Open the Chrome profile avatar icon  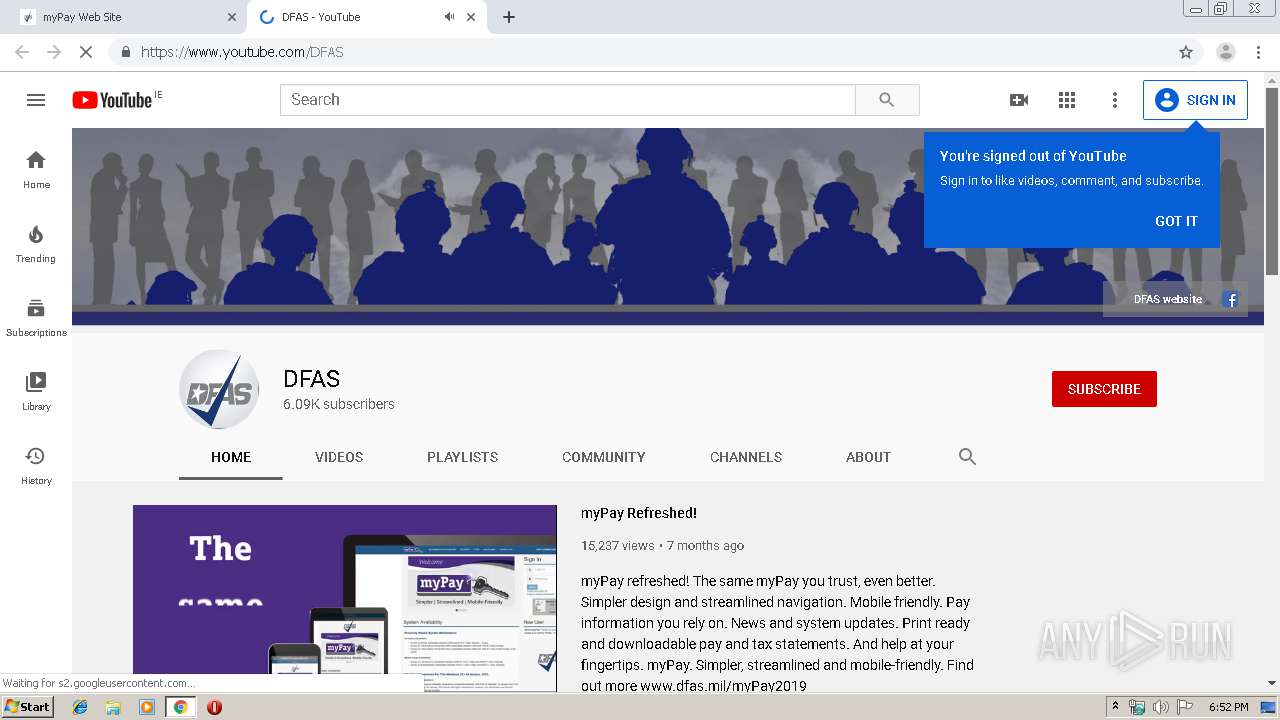(x=1226, y=52)
